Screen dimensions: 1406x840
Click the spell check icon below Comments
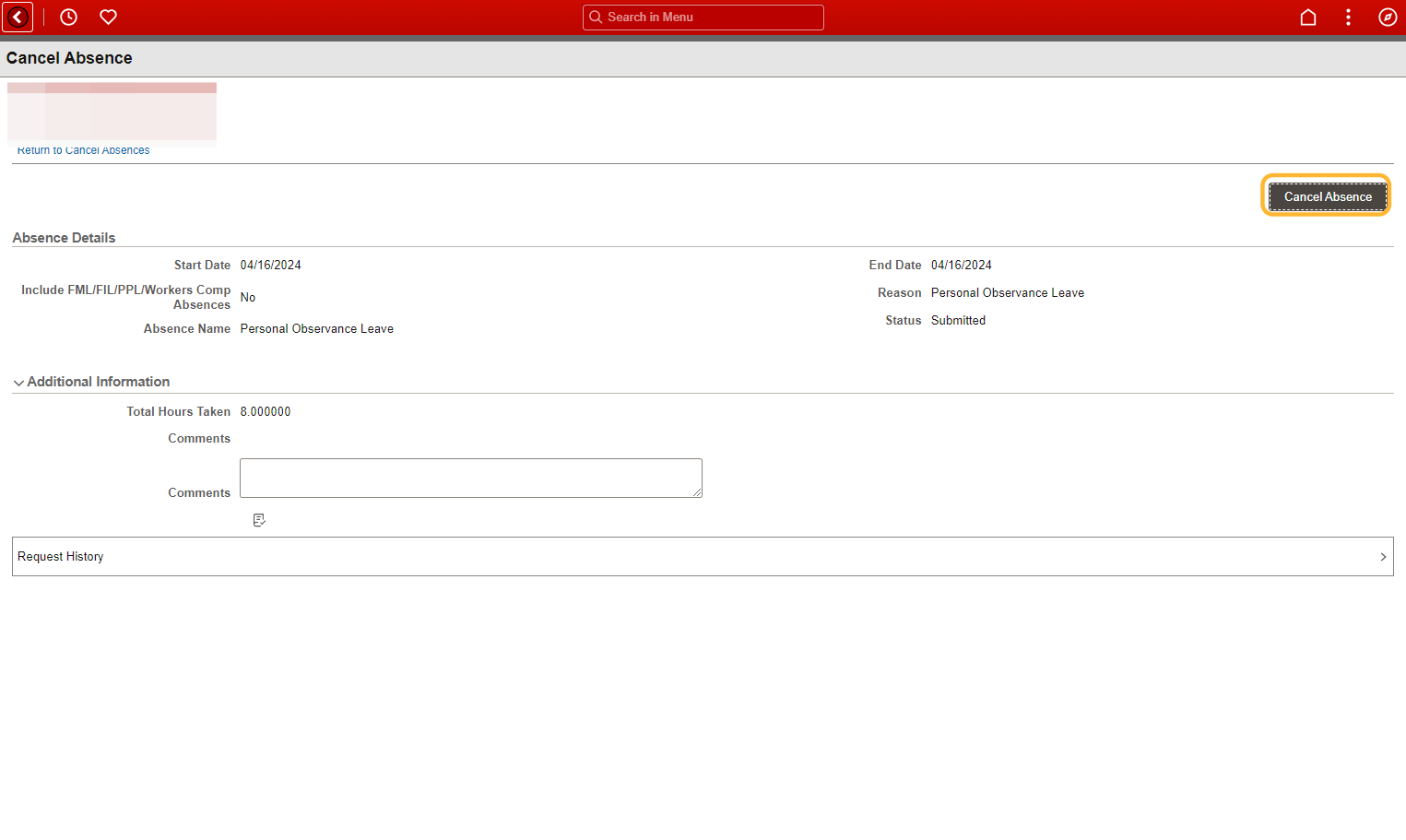259,520
